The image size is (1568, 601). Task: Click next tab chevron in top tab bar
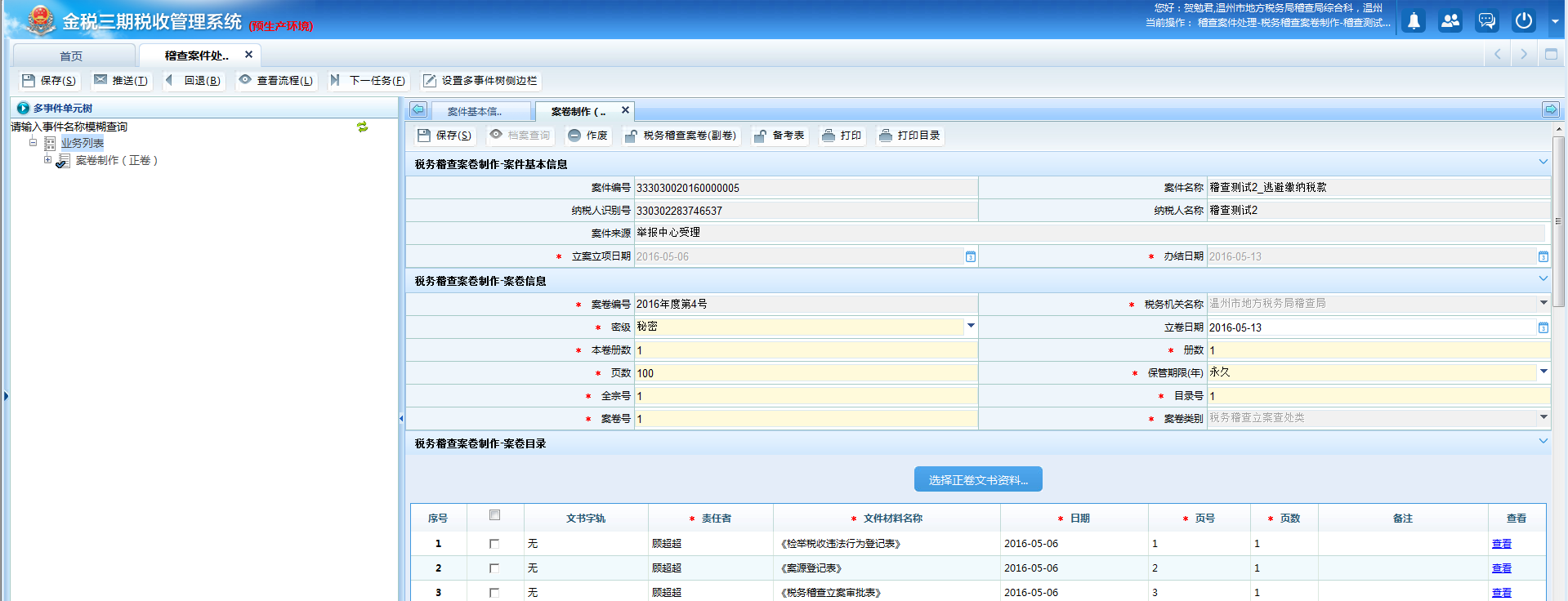1523,54
